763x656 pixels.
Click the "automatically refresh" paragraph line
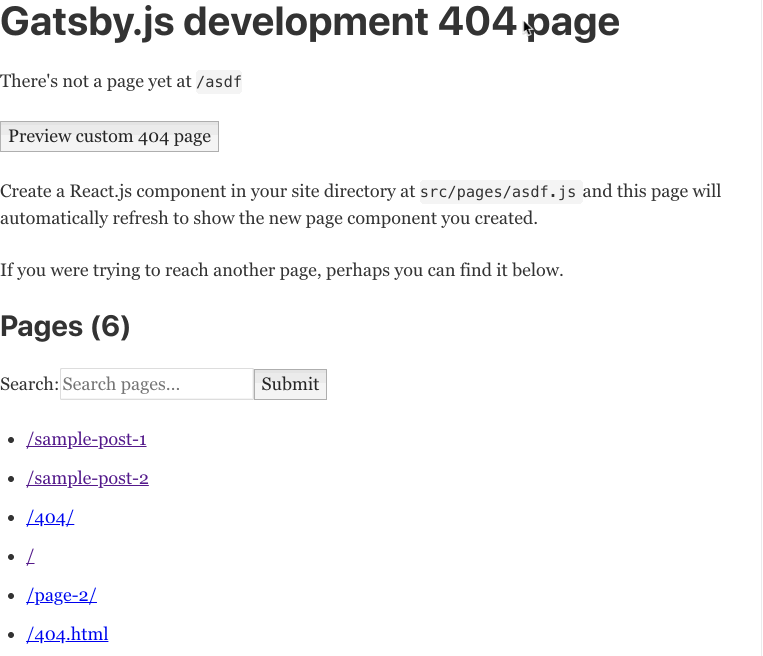[268, 218]
